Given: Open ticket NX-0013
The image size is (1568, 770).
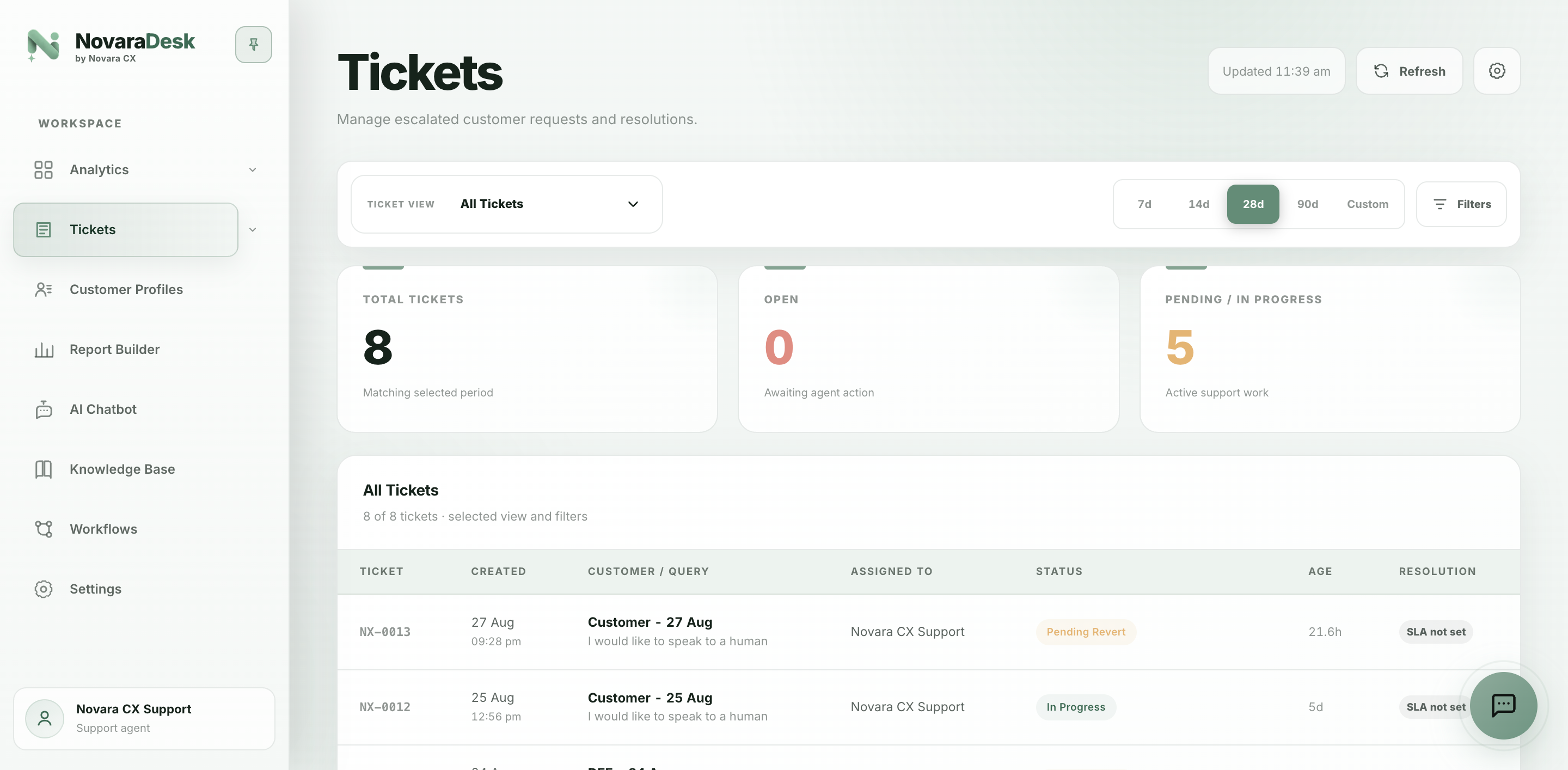Looking at the screenshot, I should 385,632.
